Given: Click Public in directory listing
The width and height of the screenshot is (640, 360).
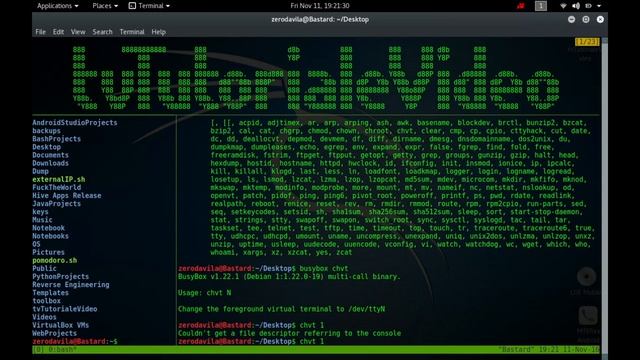Looking at the screenshot, I should coord(44,268).
